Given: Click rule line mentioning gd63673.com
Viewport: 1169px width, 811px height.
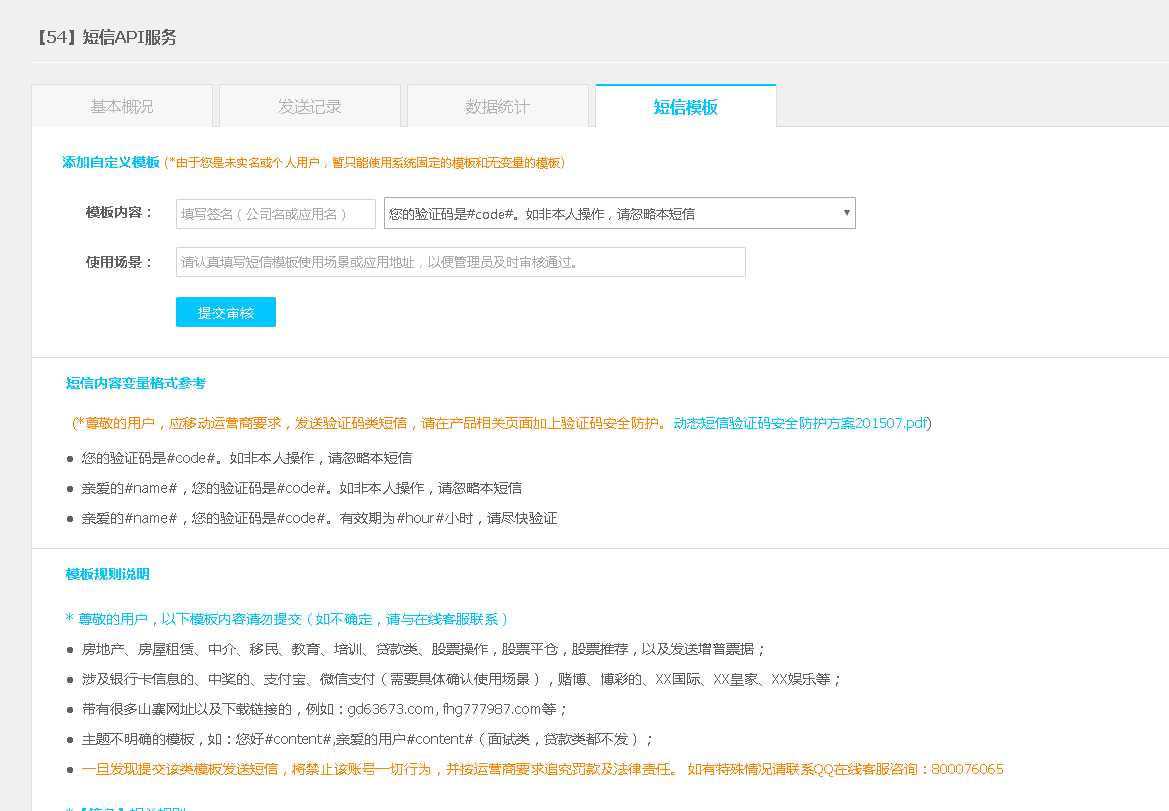Looking at the screenshot, I should (325, 709).
